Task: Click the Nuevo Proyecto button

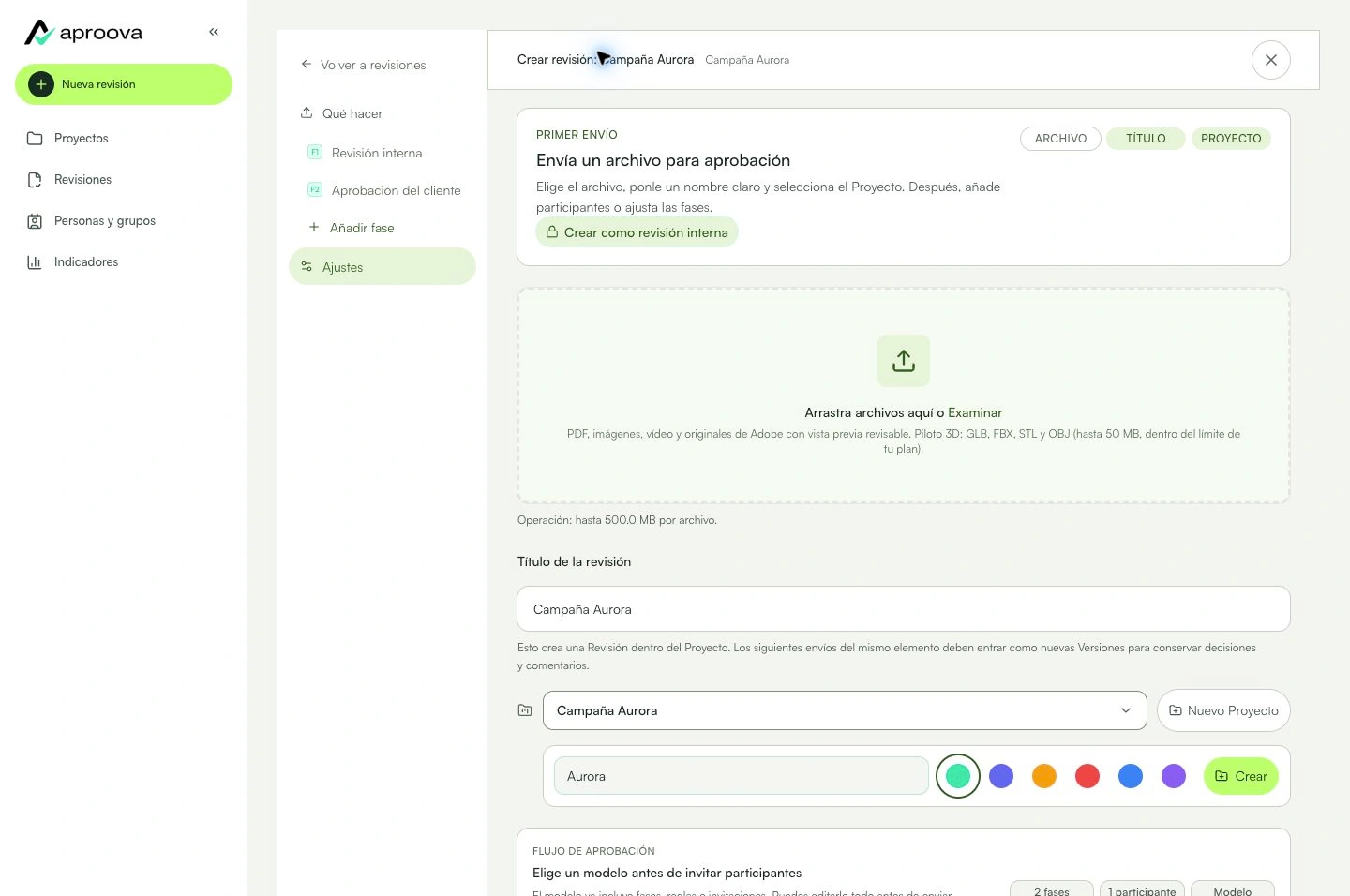Action: [x=1223, y=710]
